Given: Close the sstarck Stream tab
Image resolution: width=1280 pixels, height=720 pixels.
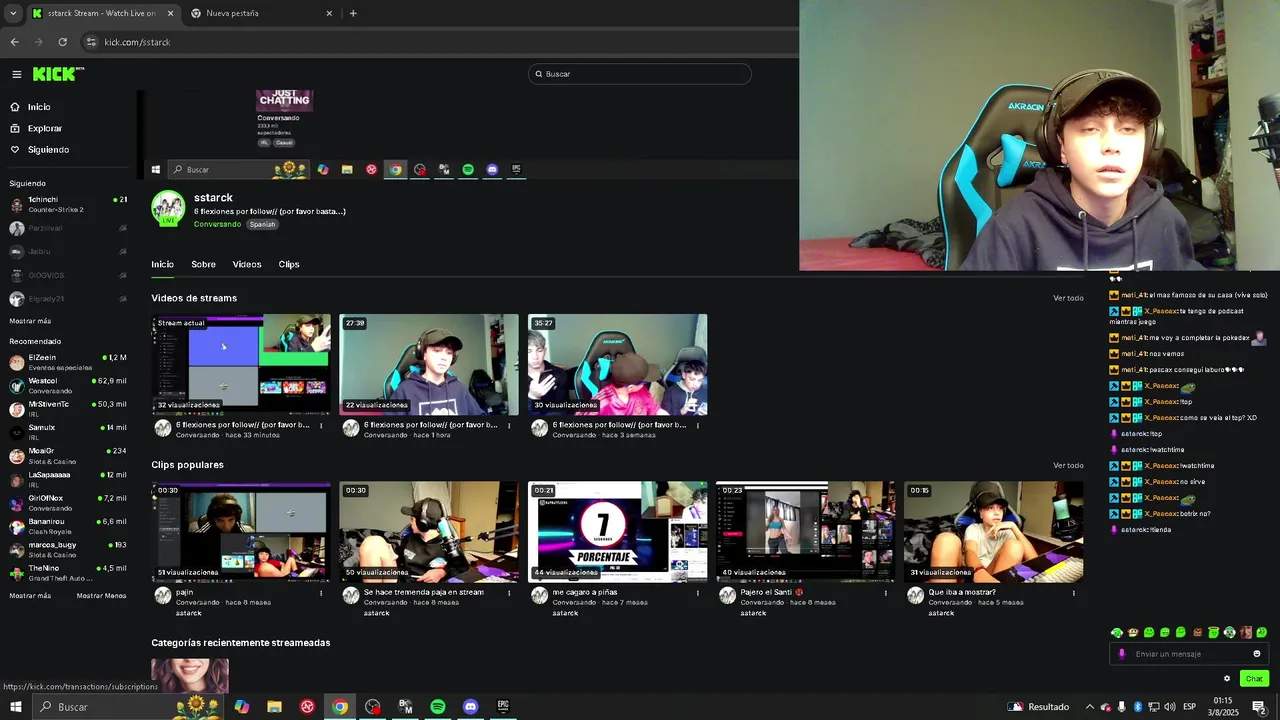Looking at the screenshot, I should [x=170, y=13].
